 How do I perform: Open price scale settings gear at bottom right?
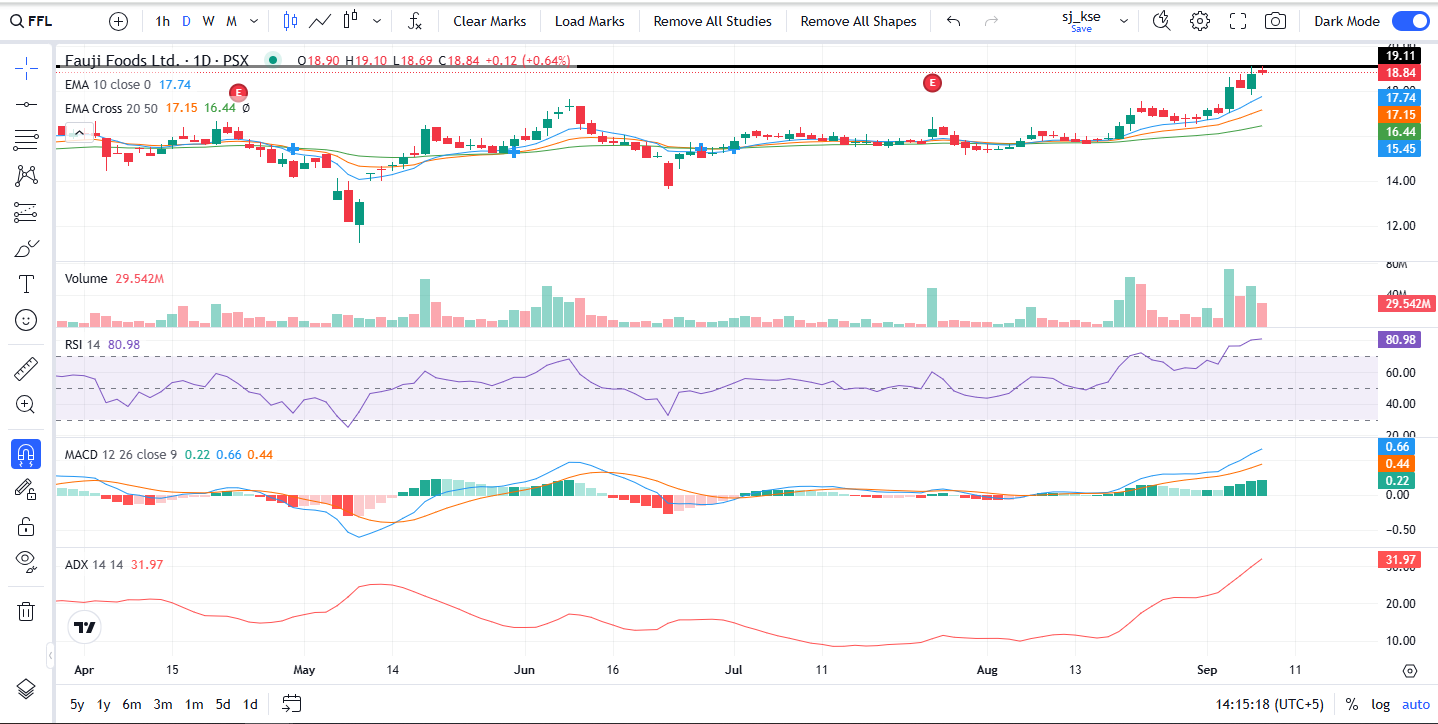1410,671
